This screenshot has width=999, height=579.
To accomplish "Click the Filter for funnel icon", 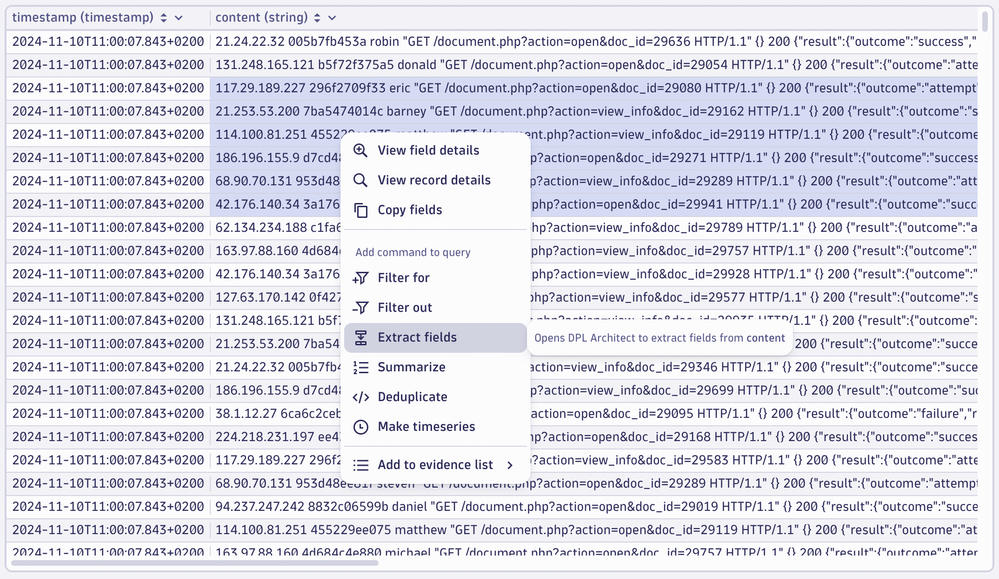I will [361, 278].
